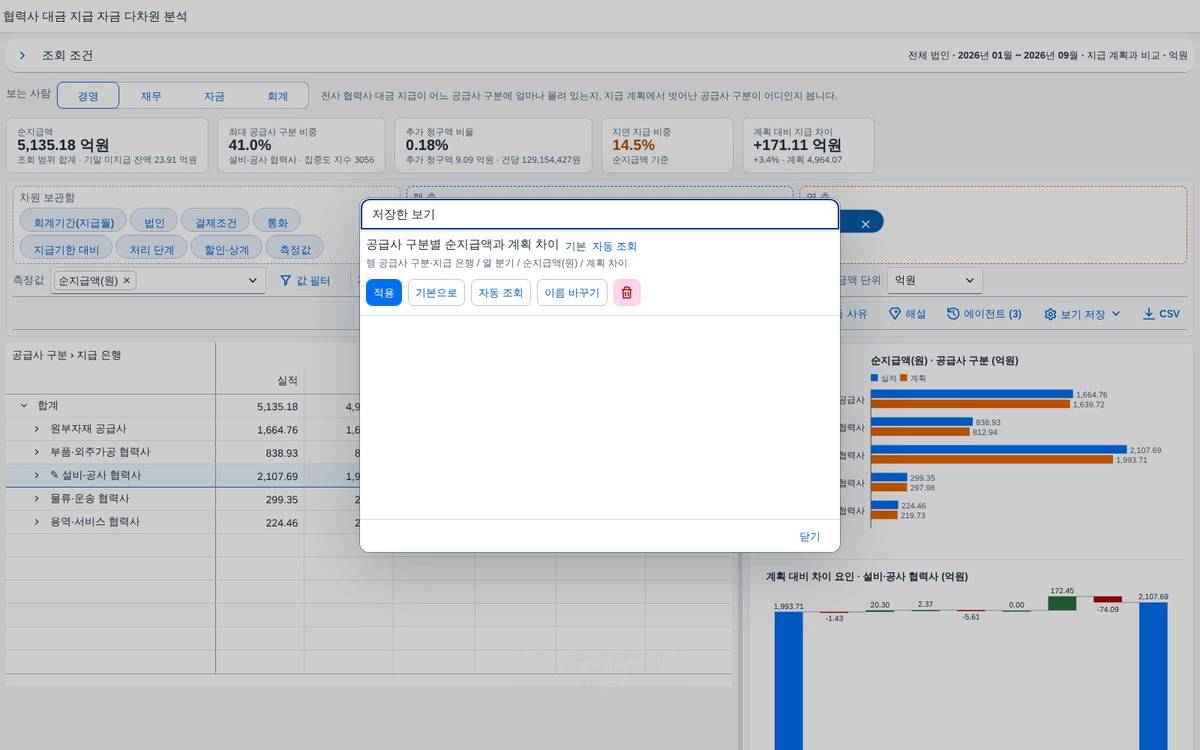
Task: Close the 저장한 보기 dialog with 닫기
Action: 810,537
